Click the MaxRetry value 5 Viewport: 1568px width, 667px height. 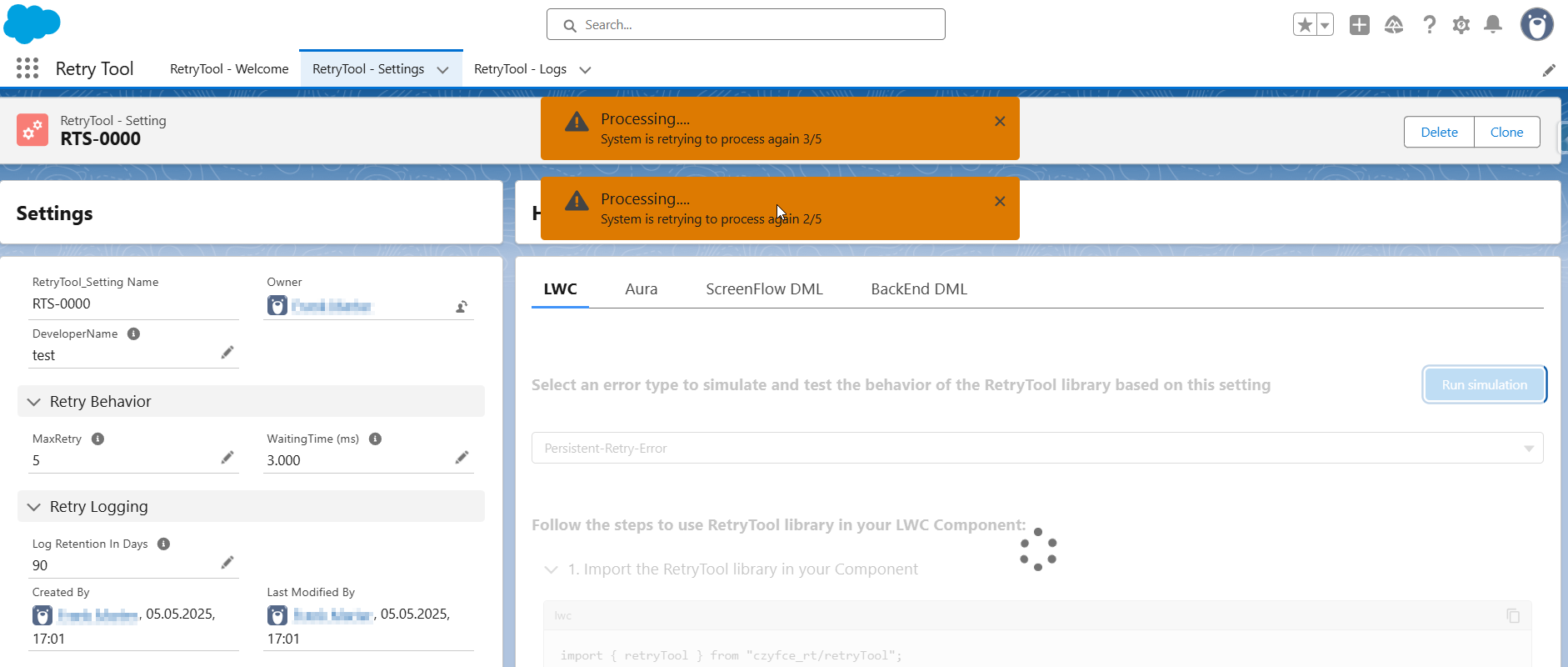36,460
